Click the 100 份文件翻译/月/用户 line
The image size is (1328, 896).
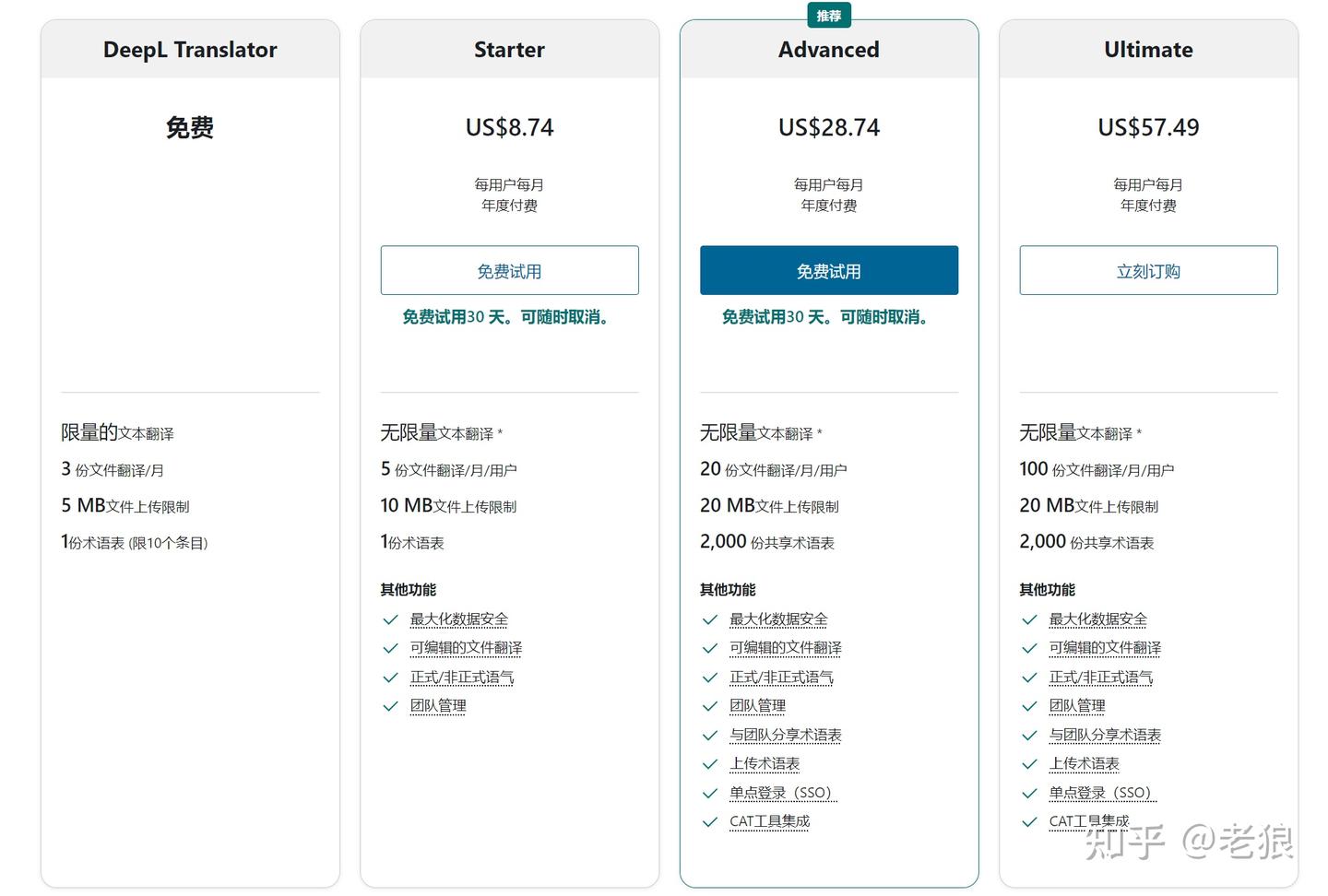click(x=1097, y=469)
